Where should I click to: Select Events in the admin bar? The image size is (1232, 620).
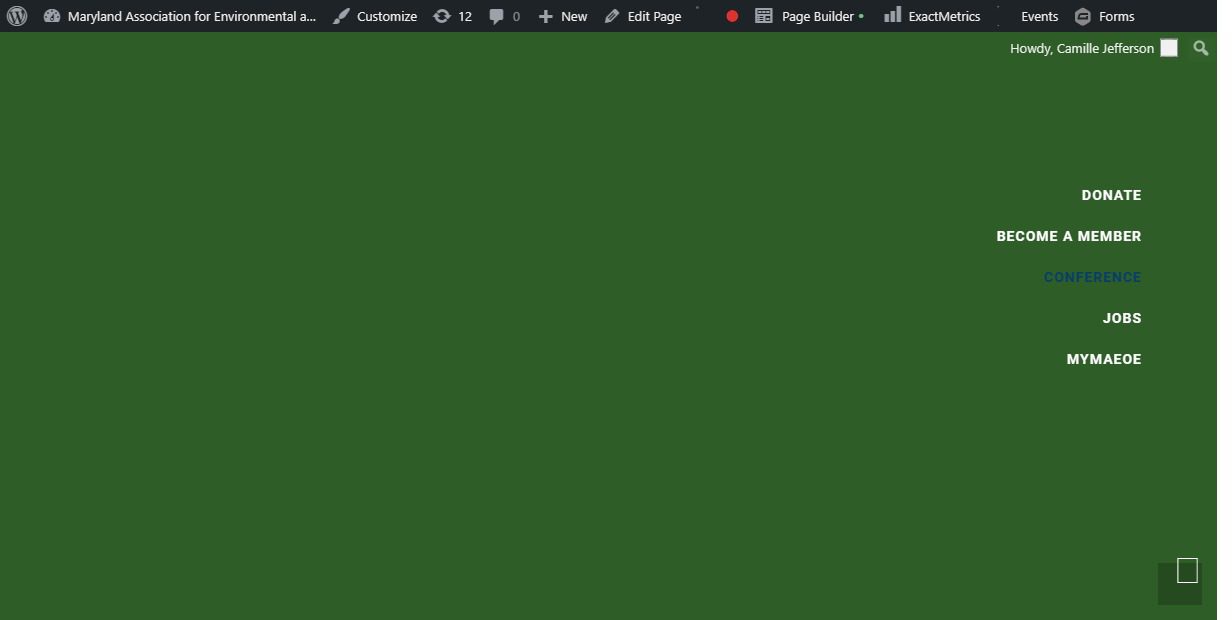[1039, 16]
